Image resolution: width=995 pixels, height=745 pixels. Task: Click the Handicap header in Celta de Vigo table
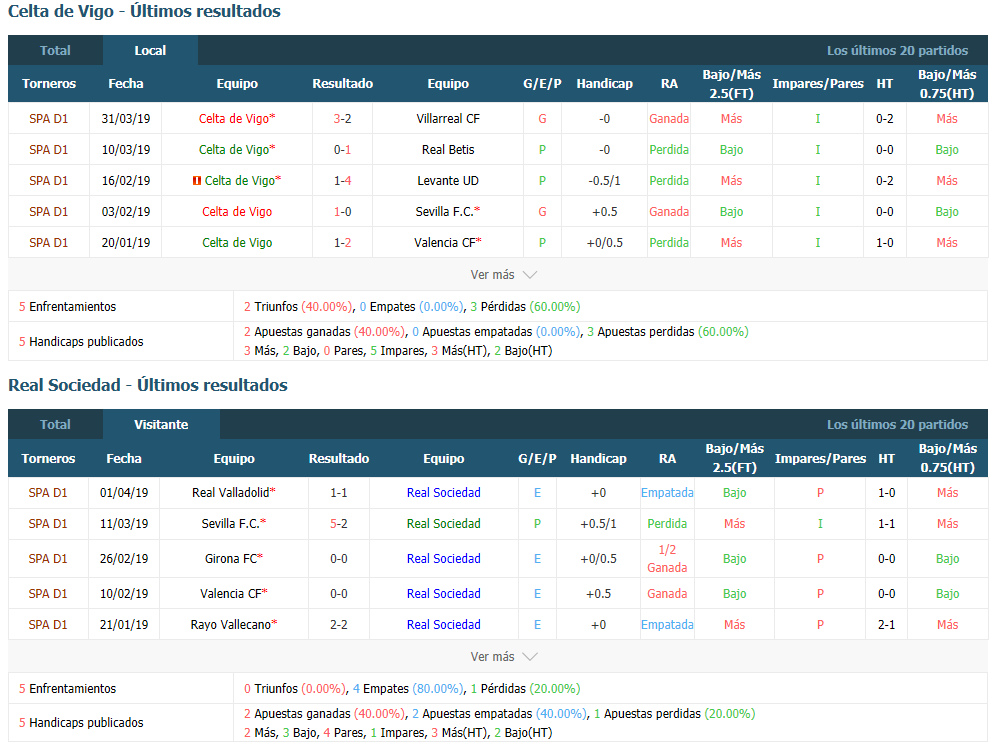[604, 84]
